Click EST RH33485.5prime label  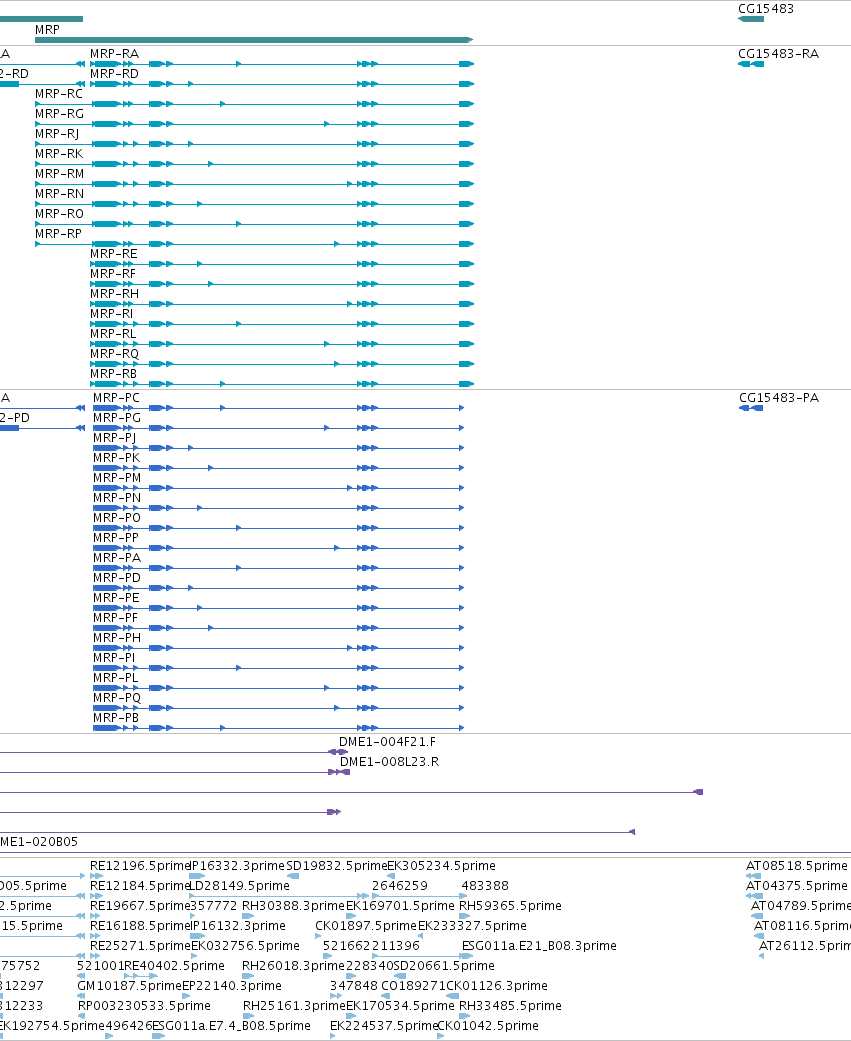click(510, 1005)
